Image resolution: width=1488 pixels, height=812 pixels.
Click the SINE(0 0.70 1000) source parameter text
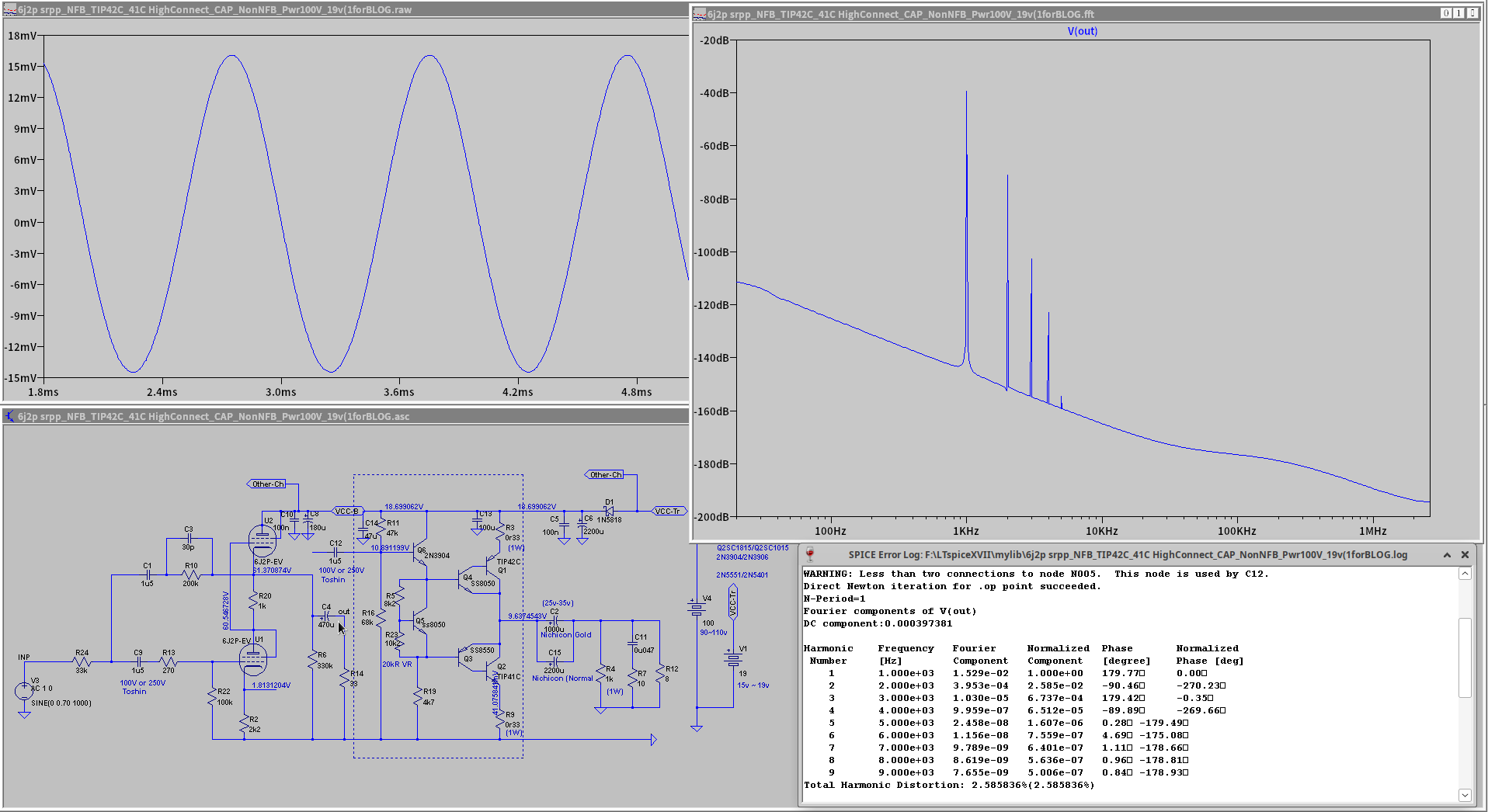pos(61,703)
